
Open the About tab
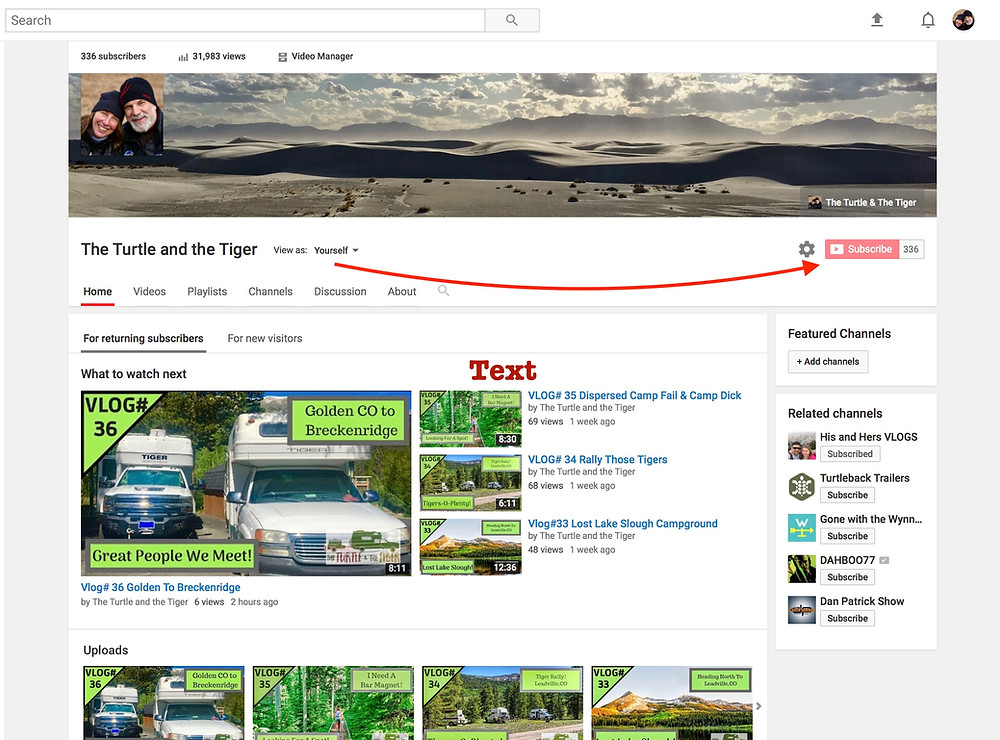(402, 292)
